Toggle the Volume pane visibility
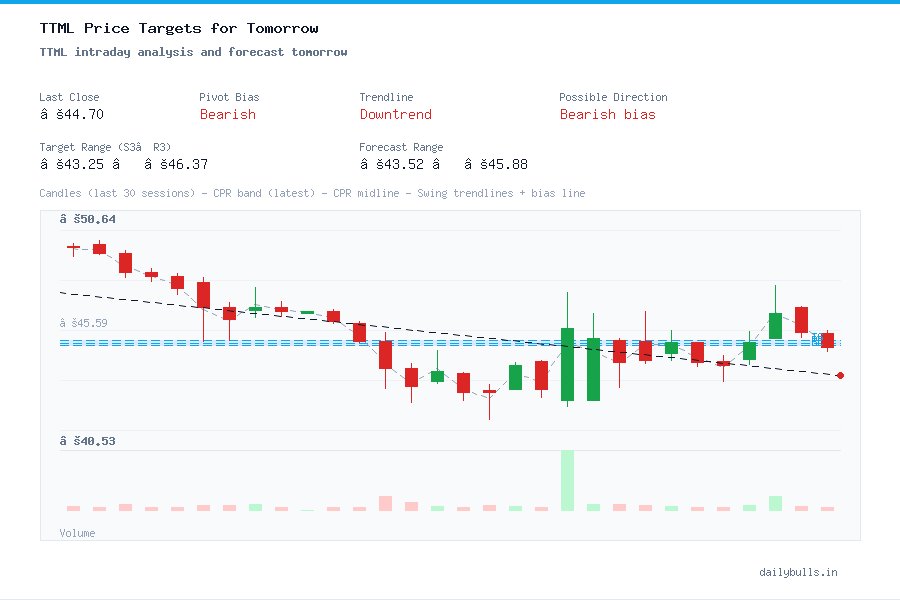The width and height of the screenshot is (900, 600). tap(77, 533)
